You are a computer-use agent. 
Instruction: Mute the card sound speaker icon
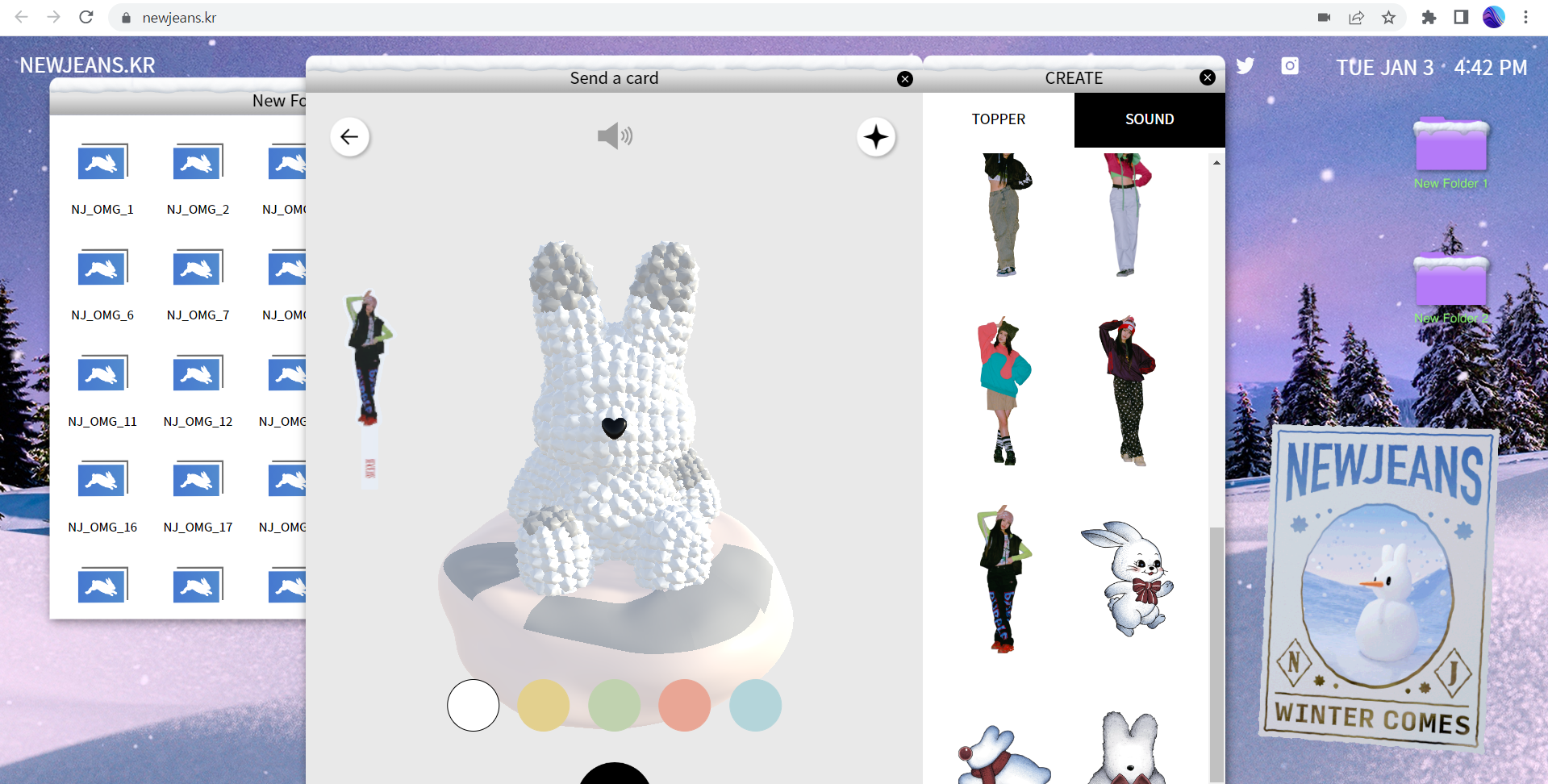click(x=615, y=136)
